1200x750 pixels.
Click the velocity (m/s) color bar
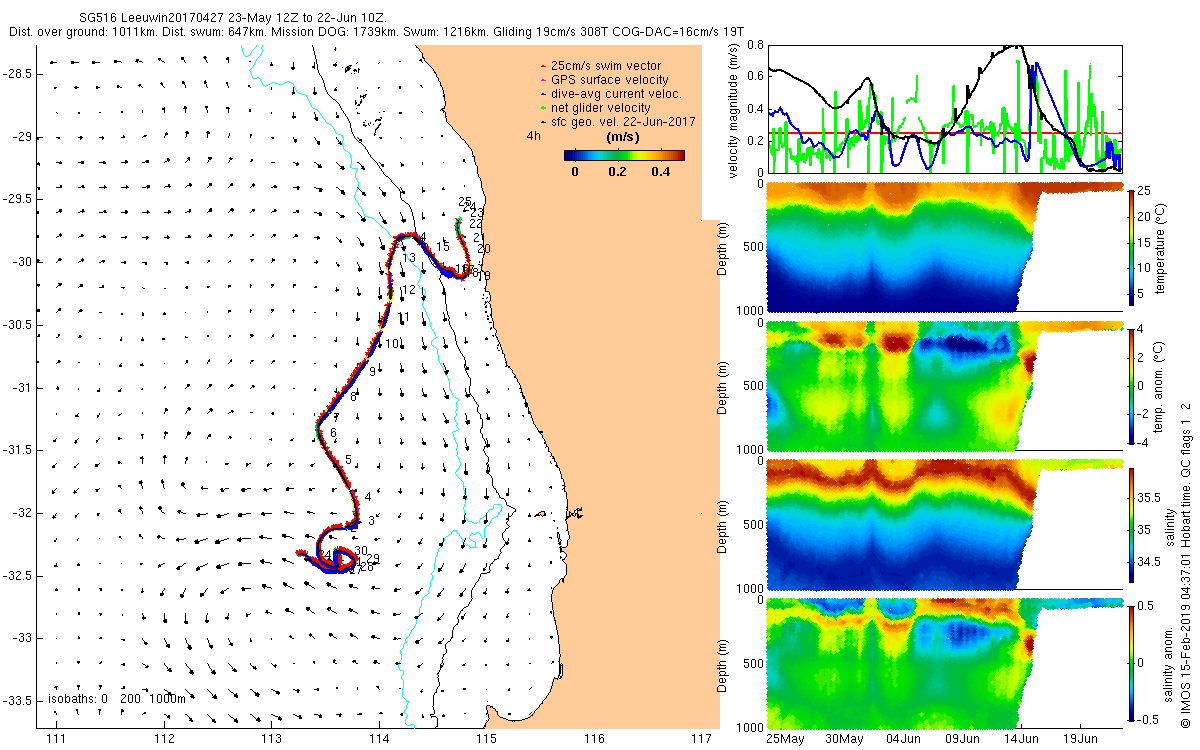[x=624, y=155]
